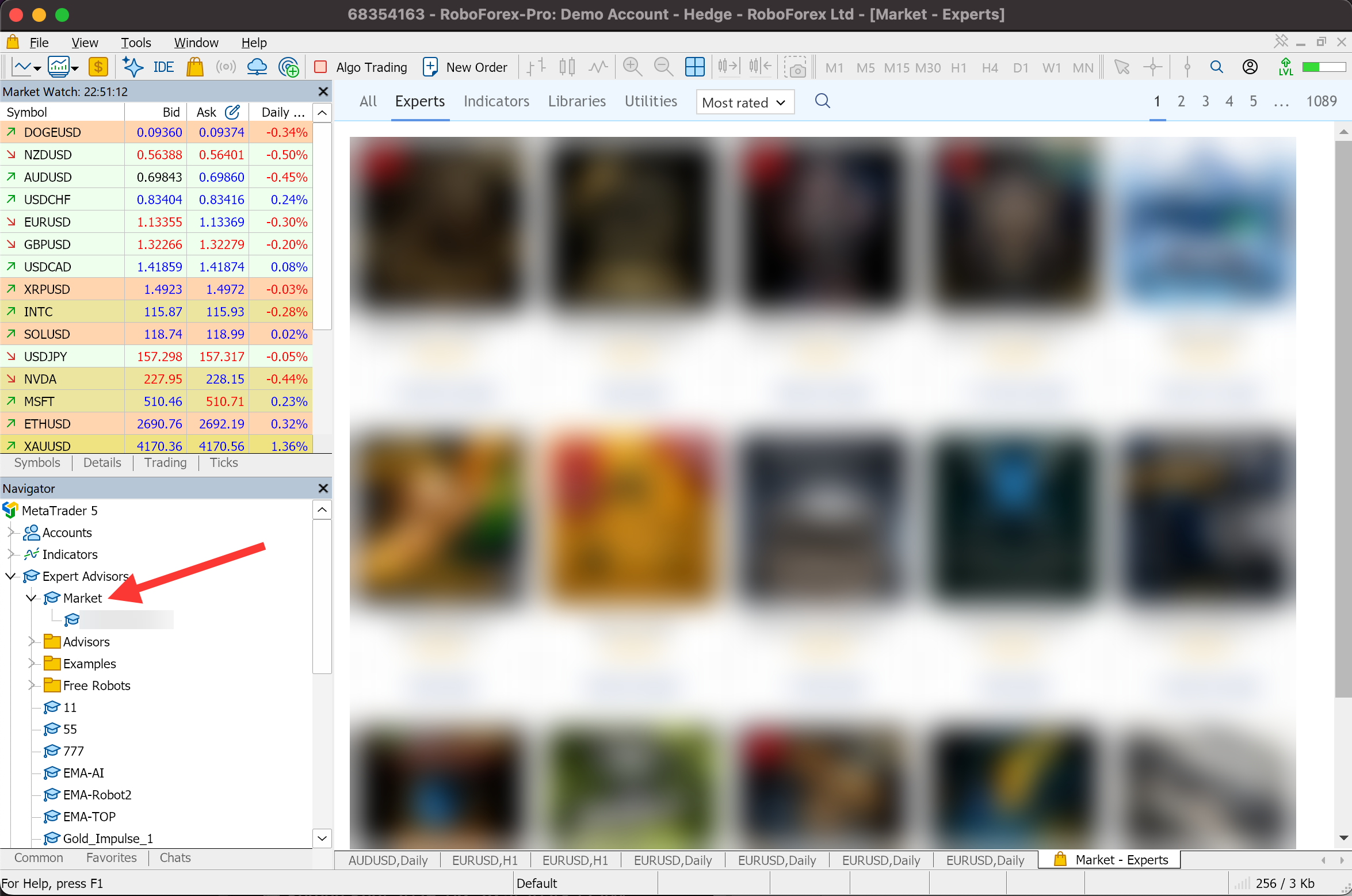This screenshot has height=896, width=1352.
Task: Open the Ticks tab in Market Watch
Action: (x=224, y=462)
